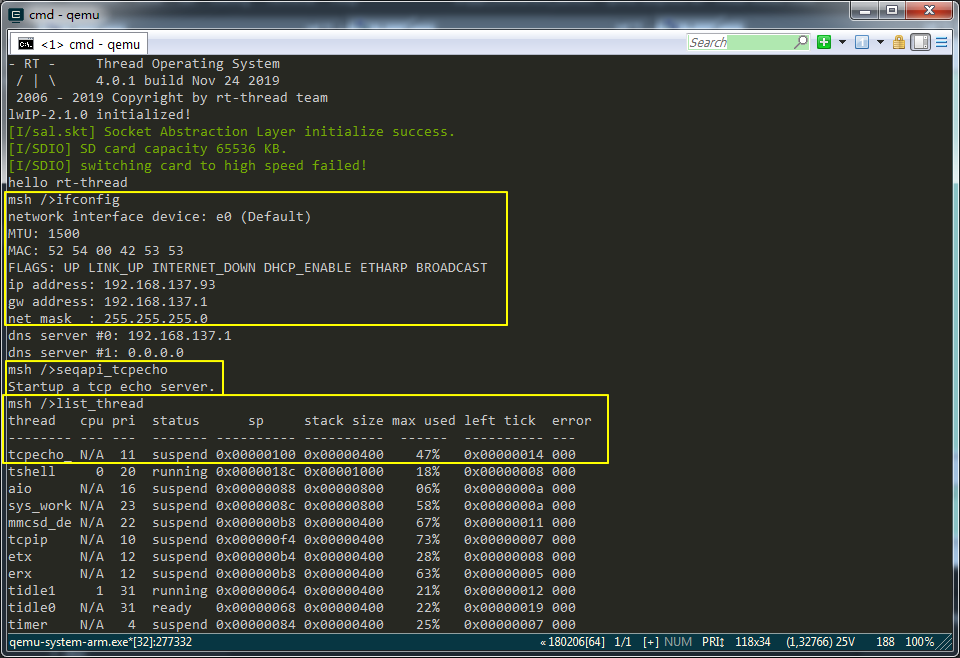
Task: Open the ConEmu hamburger menu
Action: (940, 42)
